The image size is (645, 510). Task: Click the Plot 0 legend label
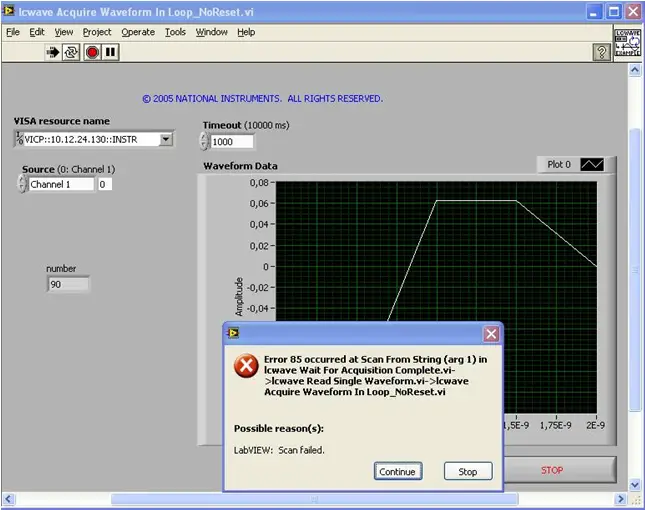click(x=559, y=165)
